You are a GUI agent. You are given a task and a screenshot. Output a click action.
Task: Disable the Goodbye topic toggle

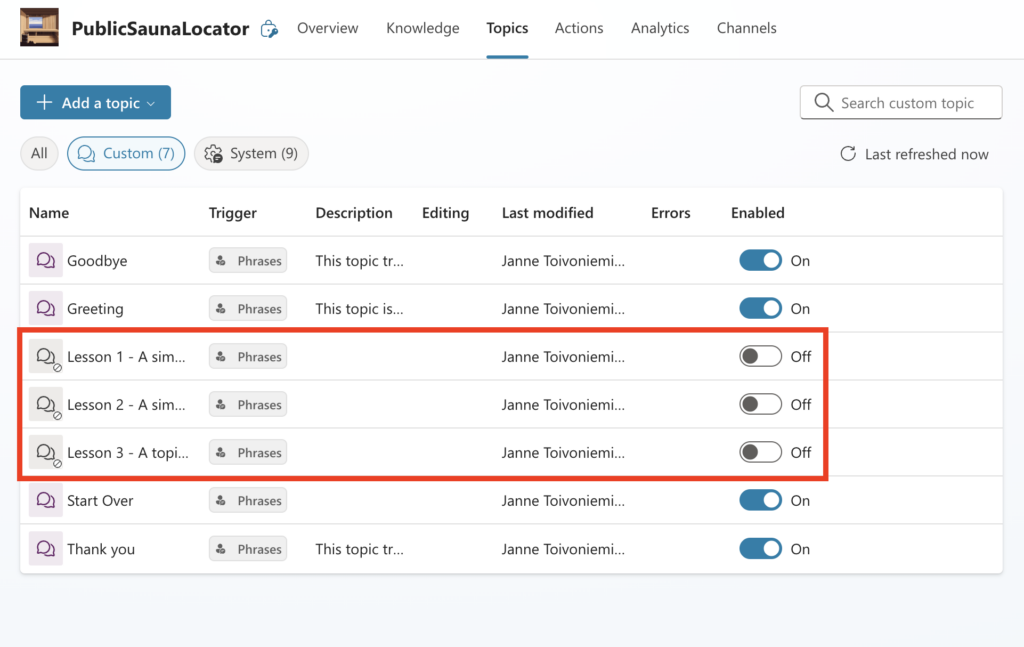[x=760, y=261]
